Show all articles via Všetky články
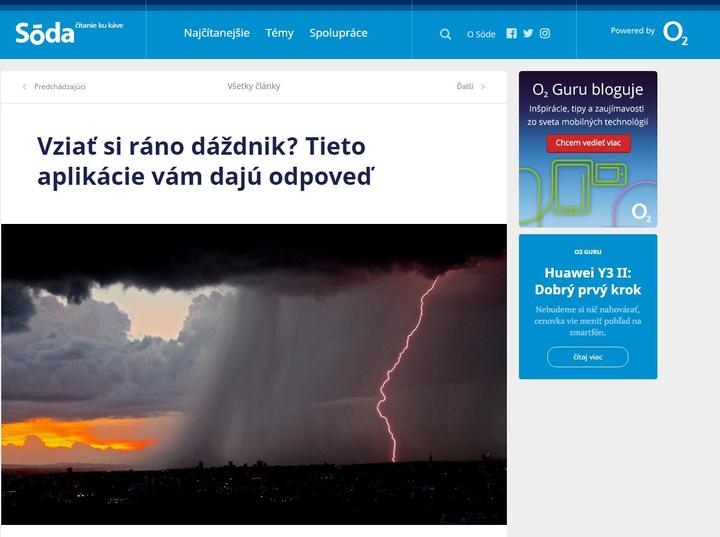Image resolution: width=720 pixels, height=537 pixels. tap(253, 87)
